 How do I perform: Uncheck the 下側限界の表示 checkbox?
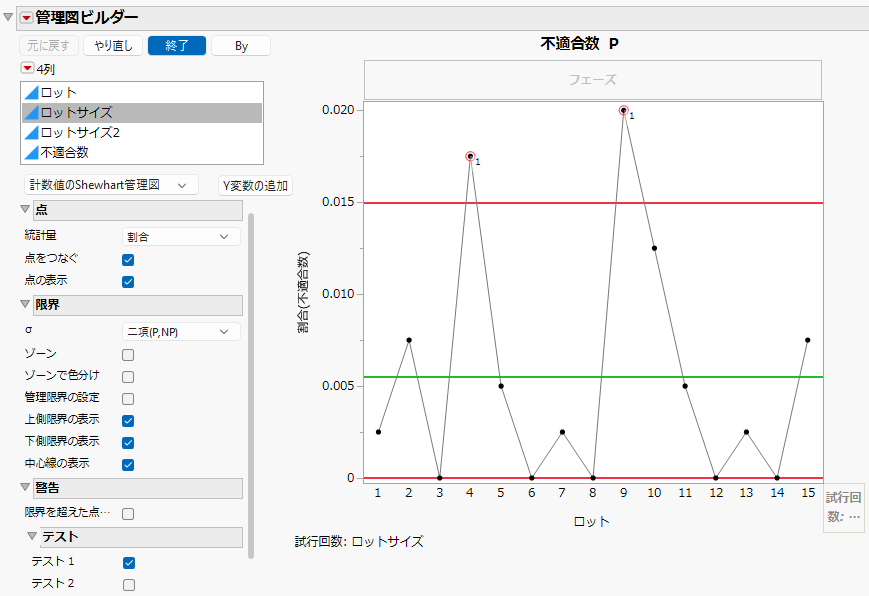coord(128,442)
